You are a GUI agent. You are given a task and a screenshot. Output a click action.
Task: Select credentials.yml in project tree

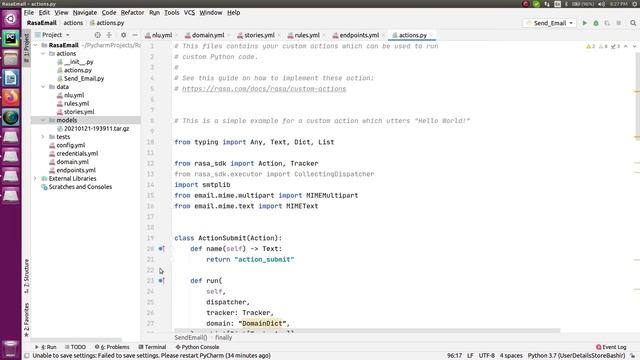(x=77, y=153)
